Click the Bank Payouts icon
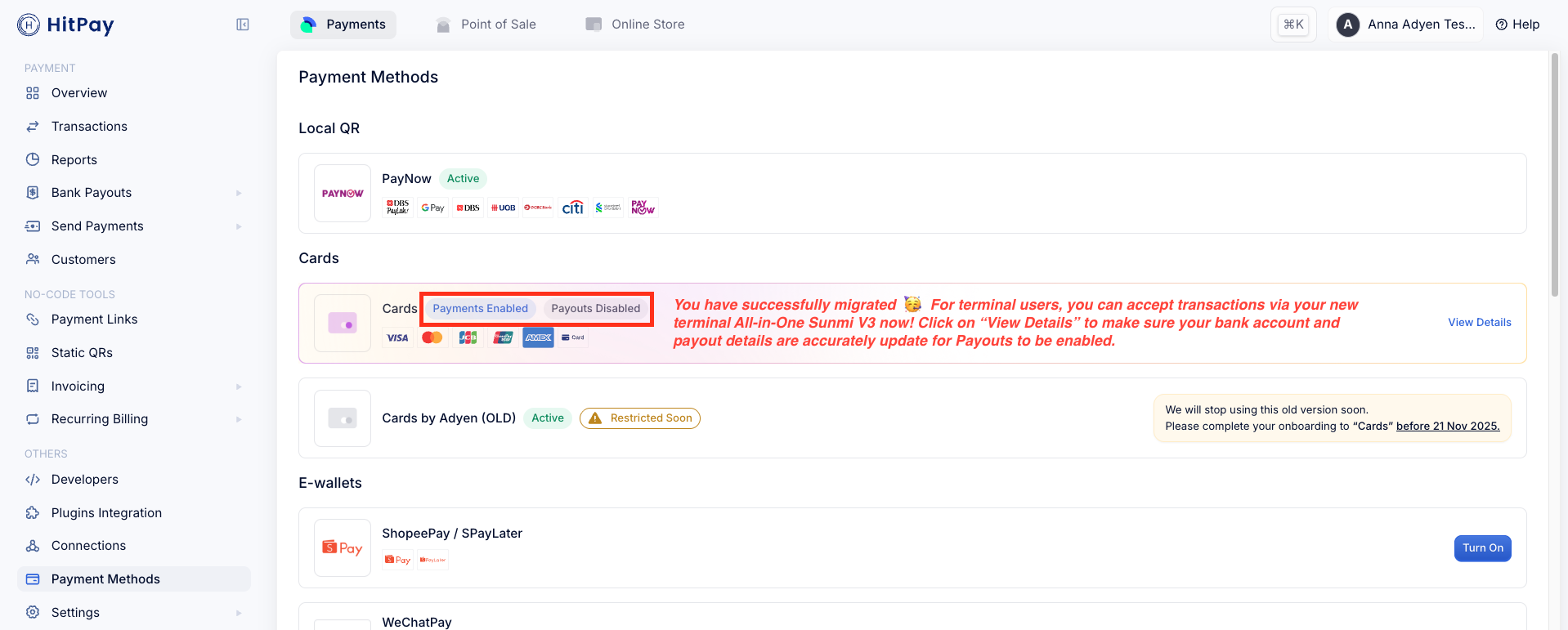This screenshot has height=630, width=1568. 33,193
